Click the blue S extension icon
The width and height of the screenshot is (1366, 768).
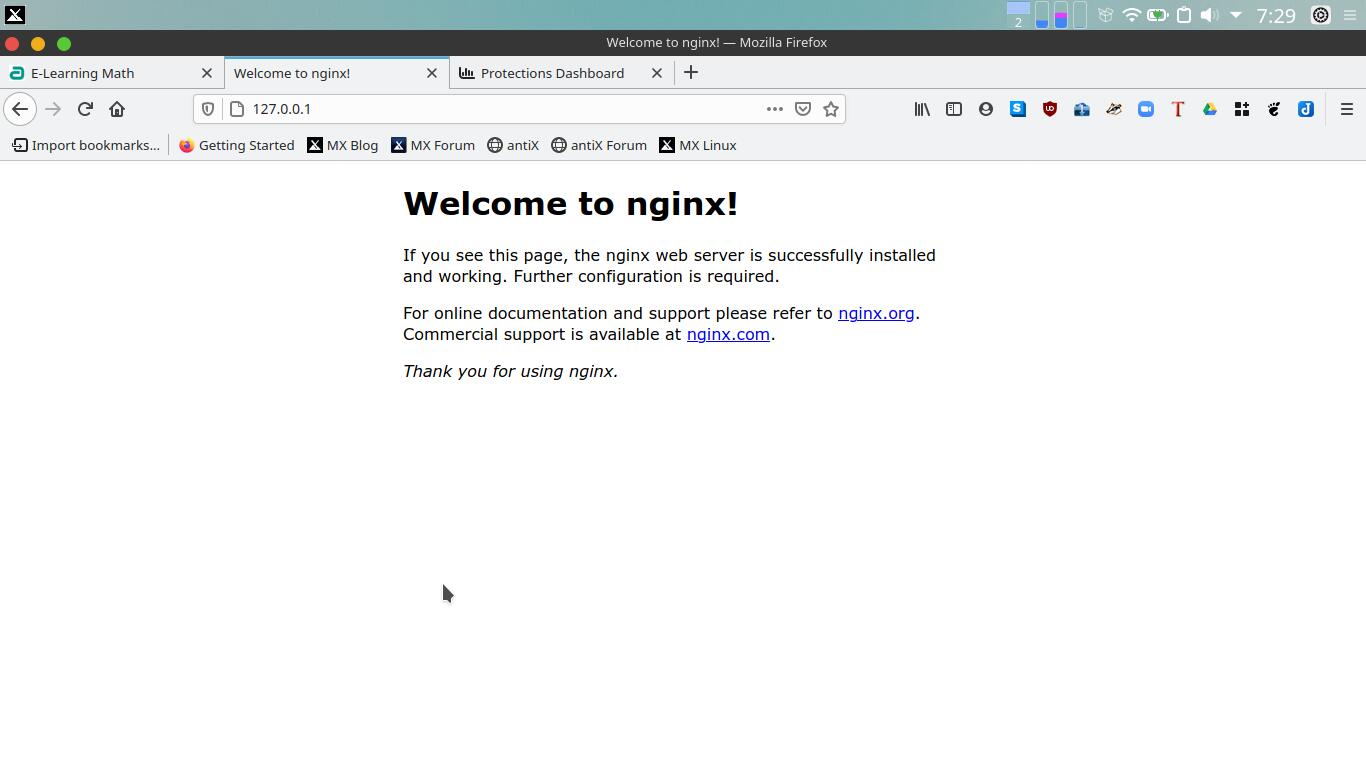point(1018,109)
